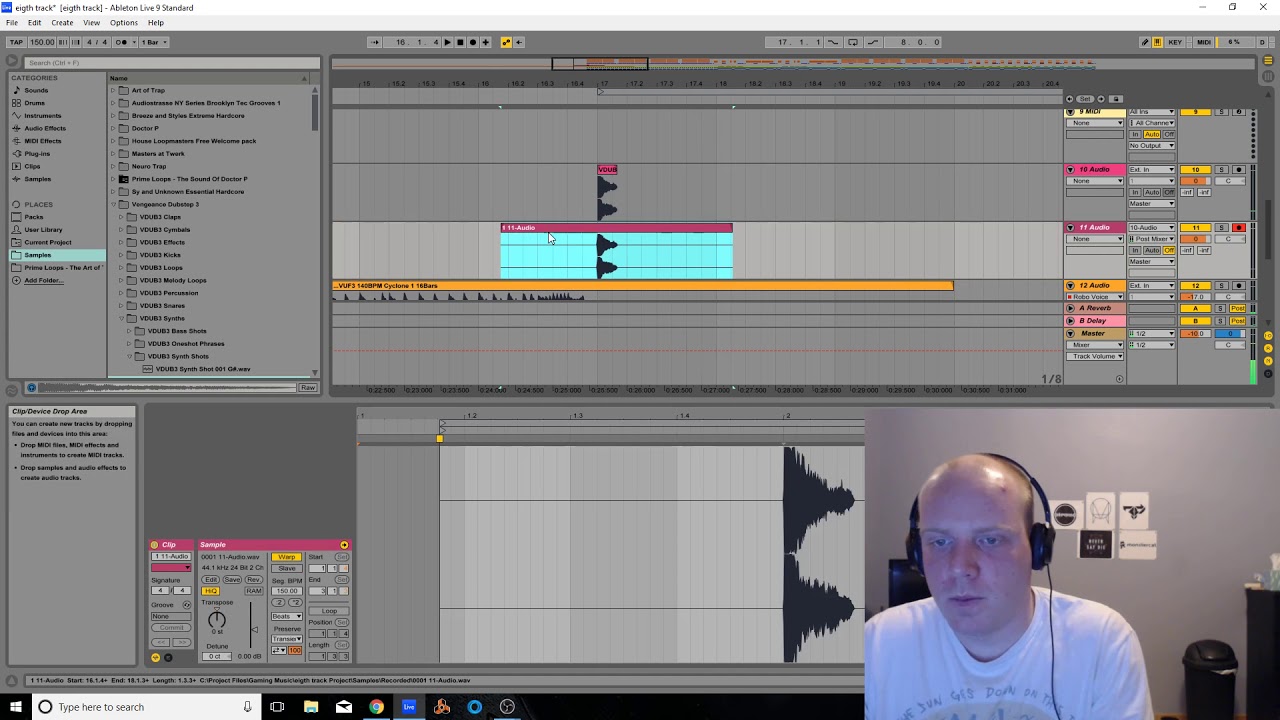Toggle the Warp button on
Viewport: 1280px width, 720px height.
(287, 557)
